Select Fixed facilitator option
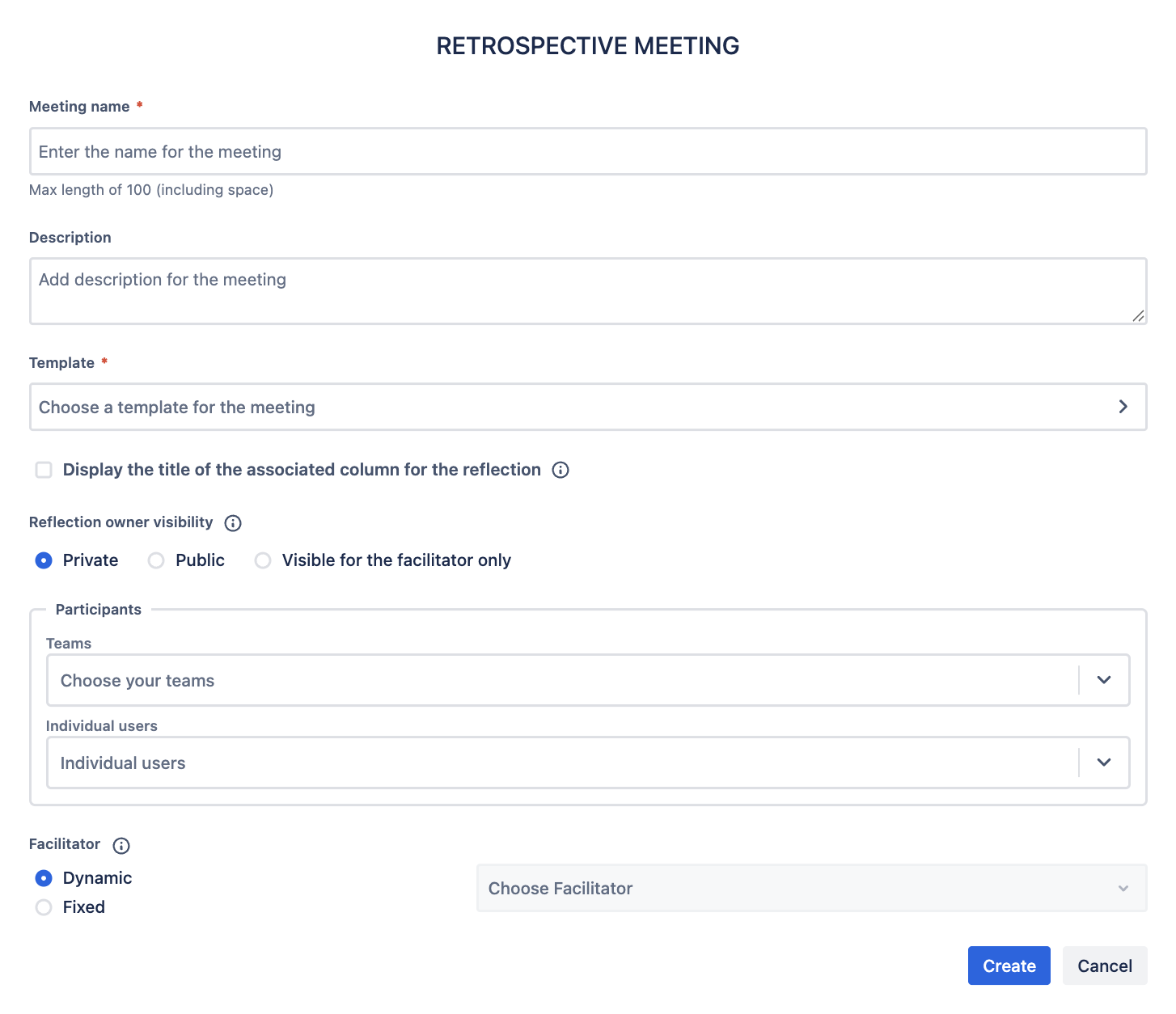 click(x=44, y=907)
